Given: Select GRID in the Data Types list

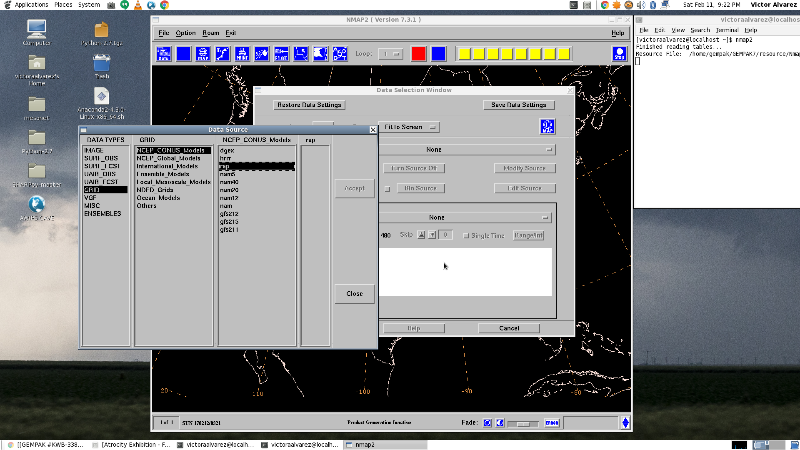Looking at the screenshot, I should (x=92, y=189).
